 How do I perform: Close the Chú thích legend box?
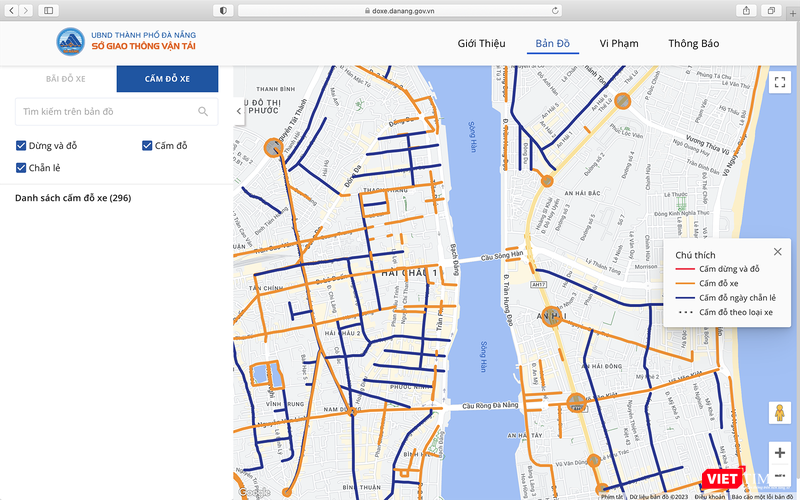coord(778,252)
